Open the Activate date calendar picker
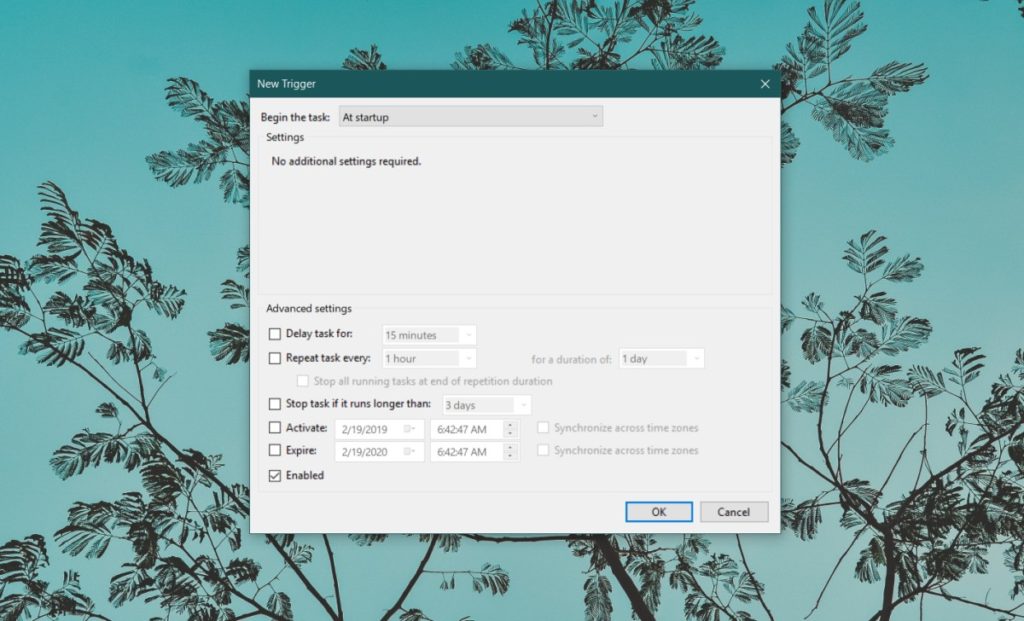 pyautogui.click(x=407, y=428)
